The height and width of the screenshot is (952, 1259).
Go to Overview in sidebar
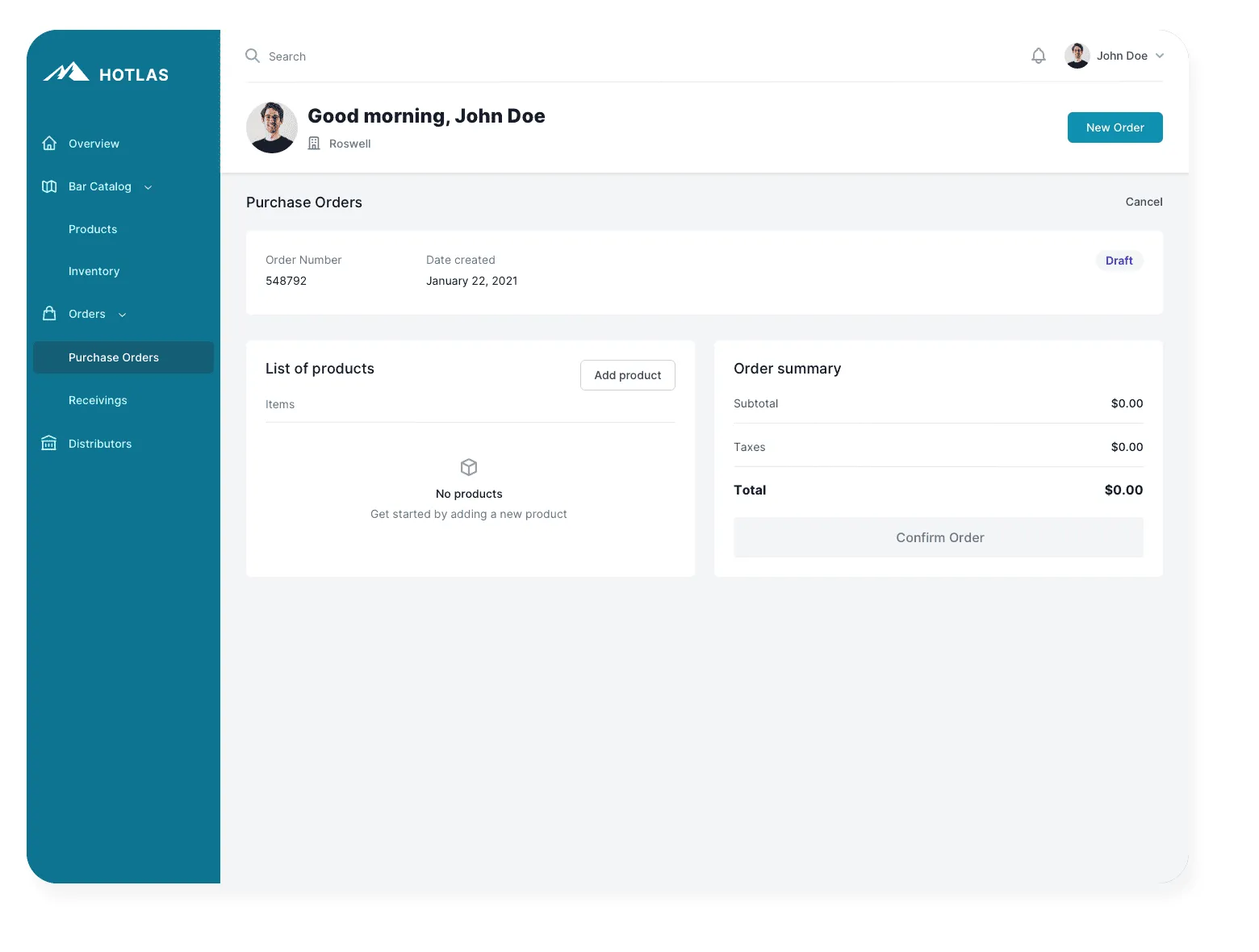[94, 144]
